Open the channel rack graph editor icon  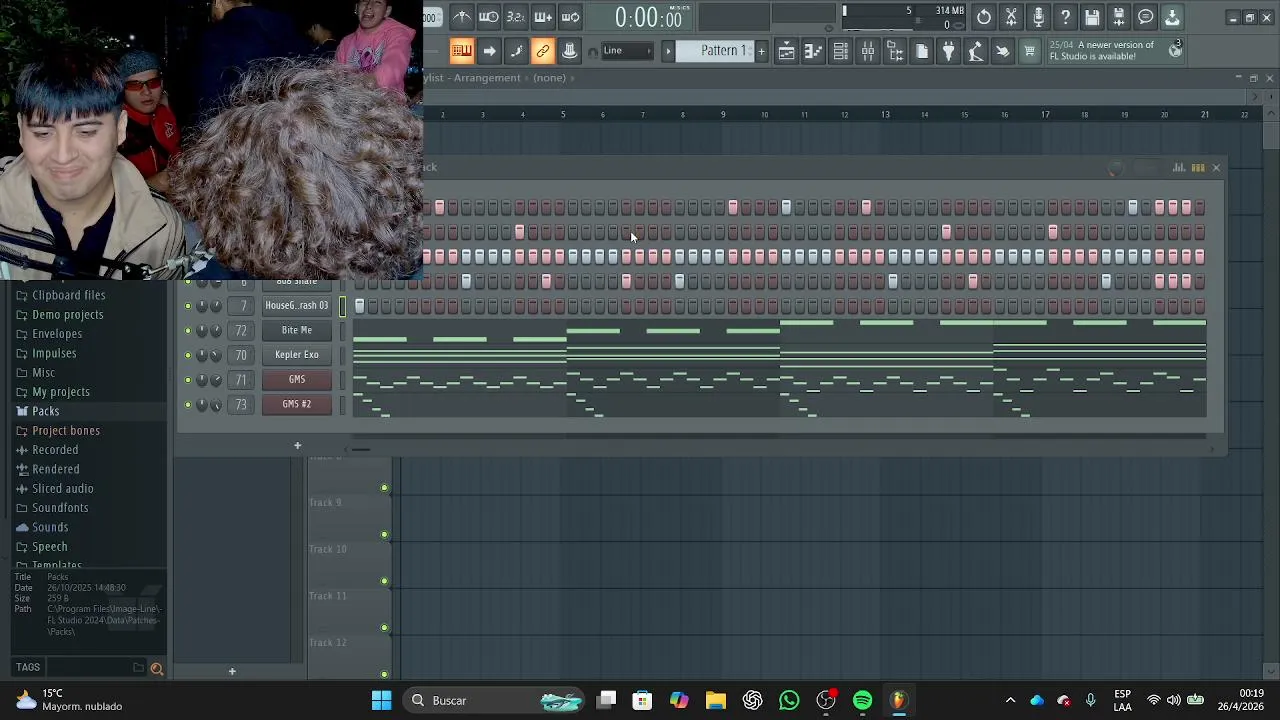pyautogui.click(x=1179, y=168)
